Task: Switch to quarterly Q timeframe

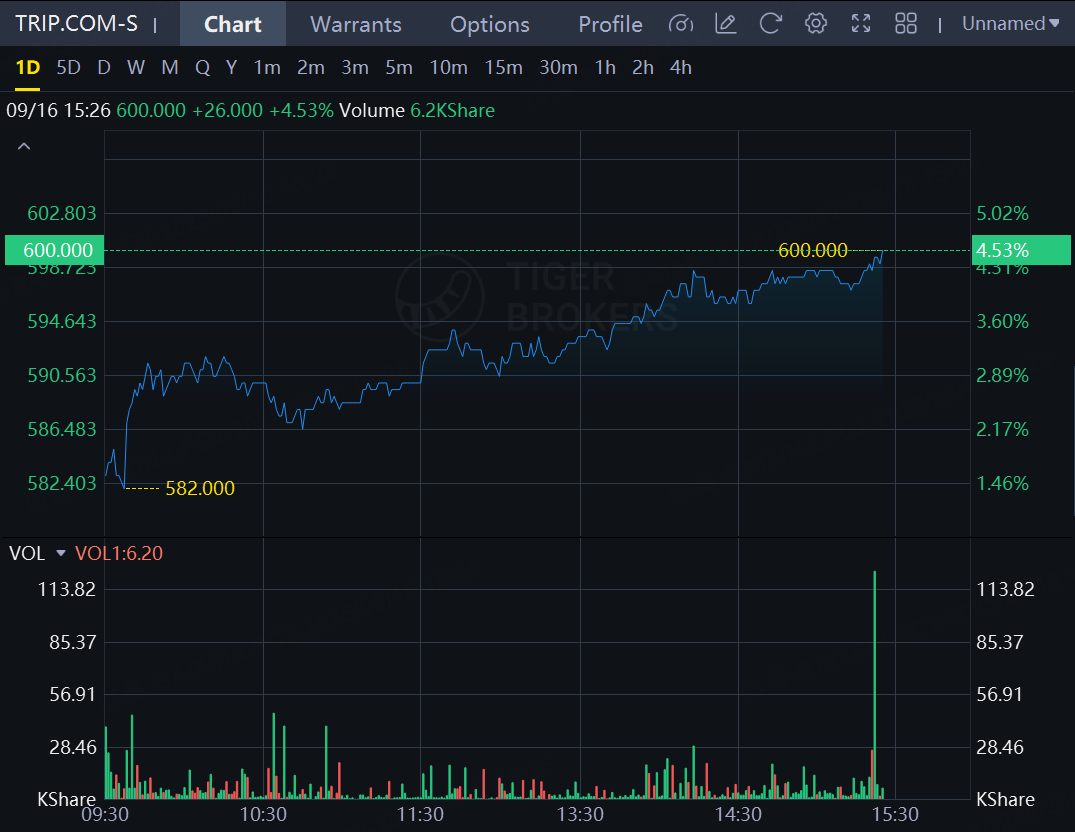Action: tap(202, 68)
